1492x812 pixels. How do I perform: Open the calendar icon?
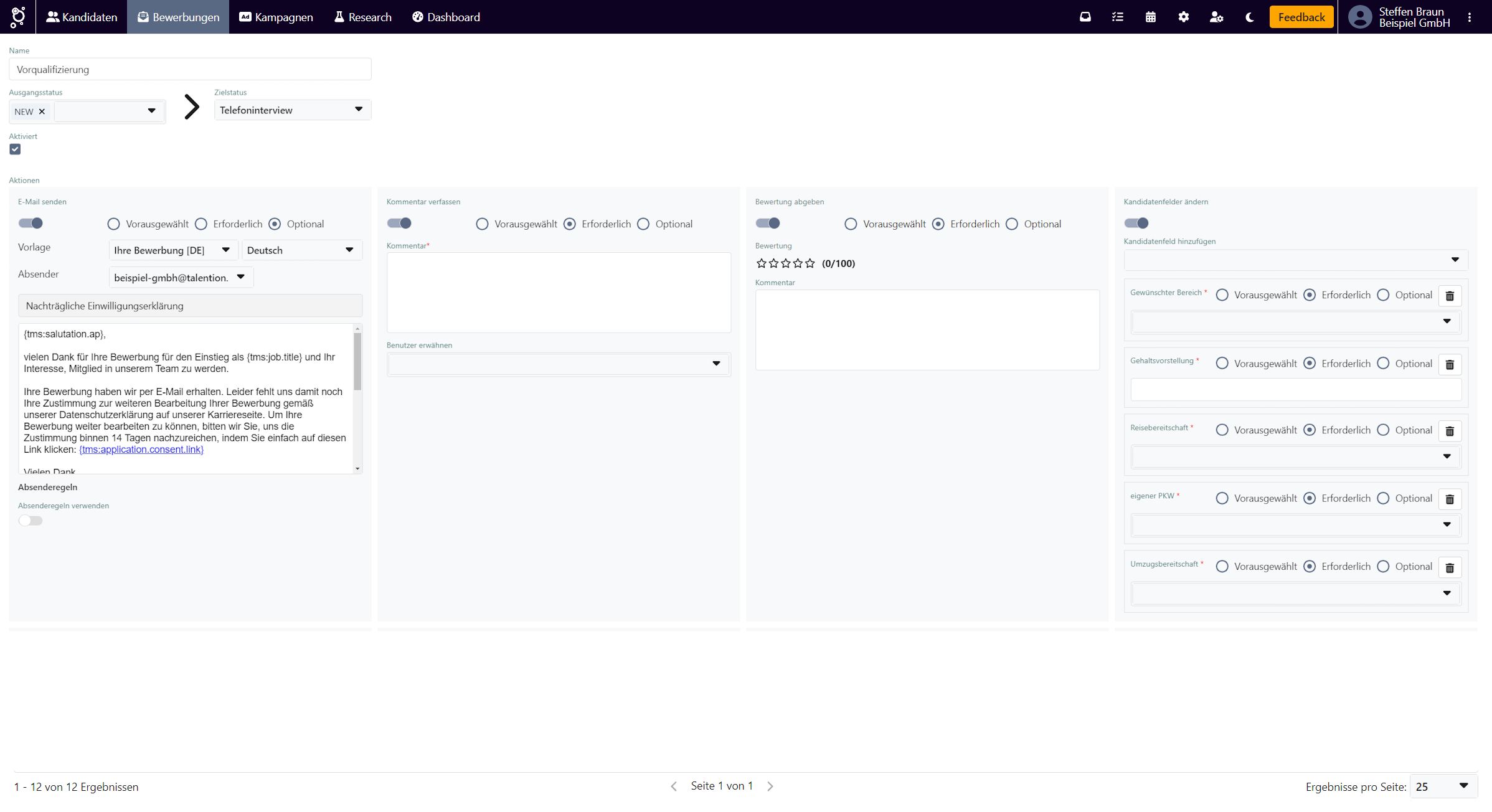pos(1150,17)
